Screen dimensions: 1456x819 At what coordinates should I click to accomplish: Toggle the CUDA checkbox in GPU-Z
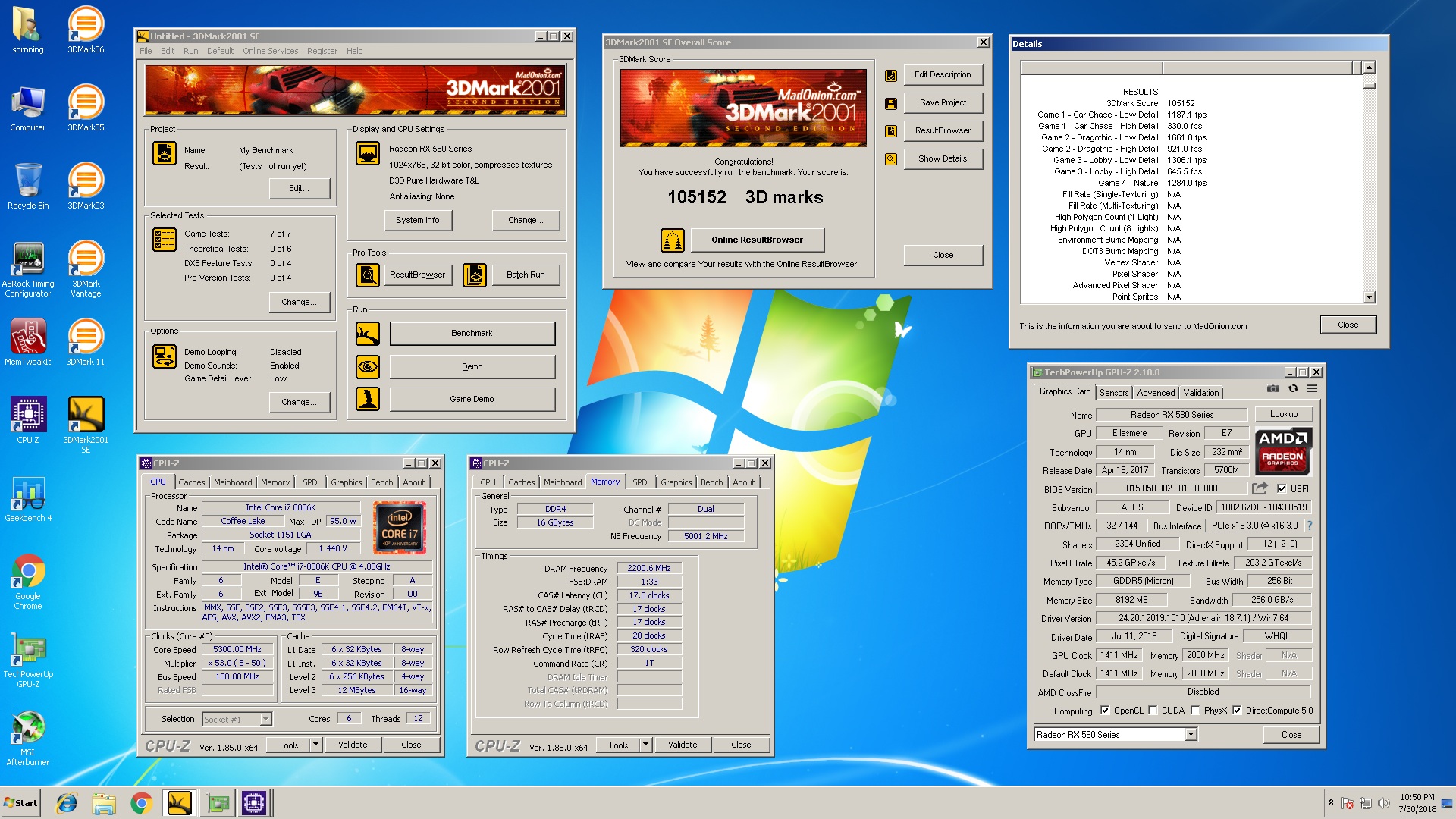pos(1153,711)
